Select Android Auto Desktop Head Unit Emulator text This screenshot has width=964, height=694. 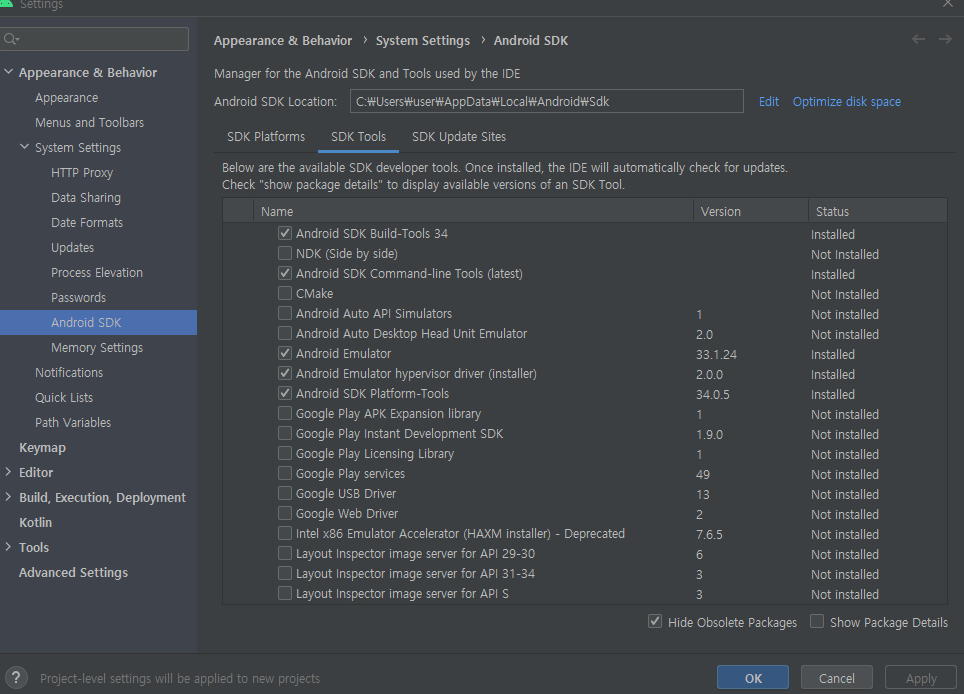pyautogui.click(x=411, y=333)
